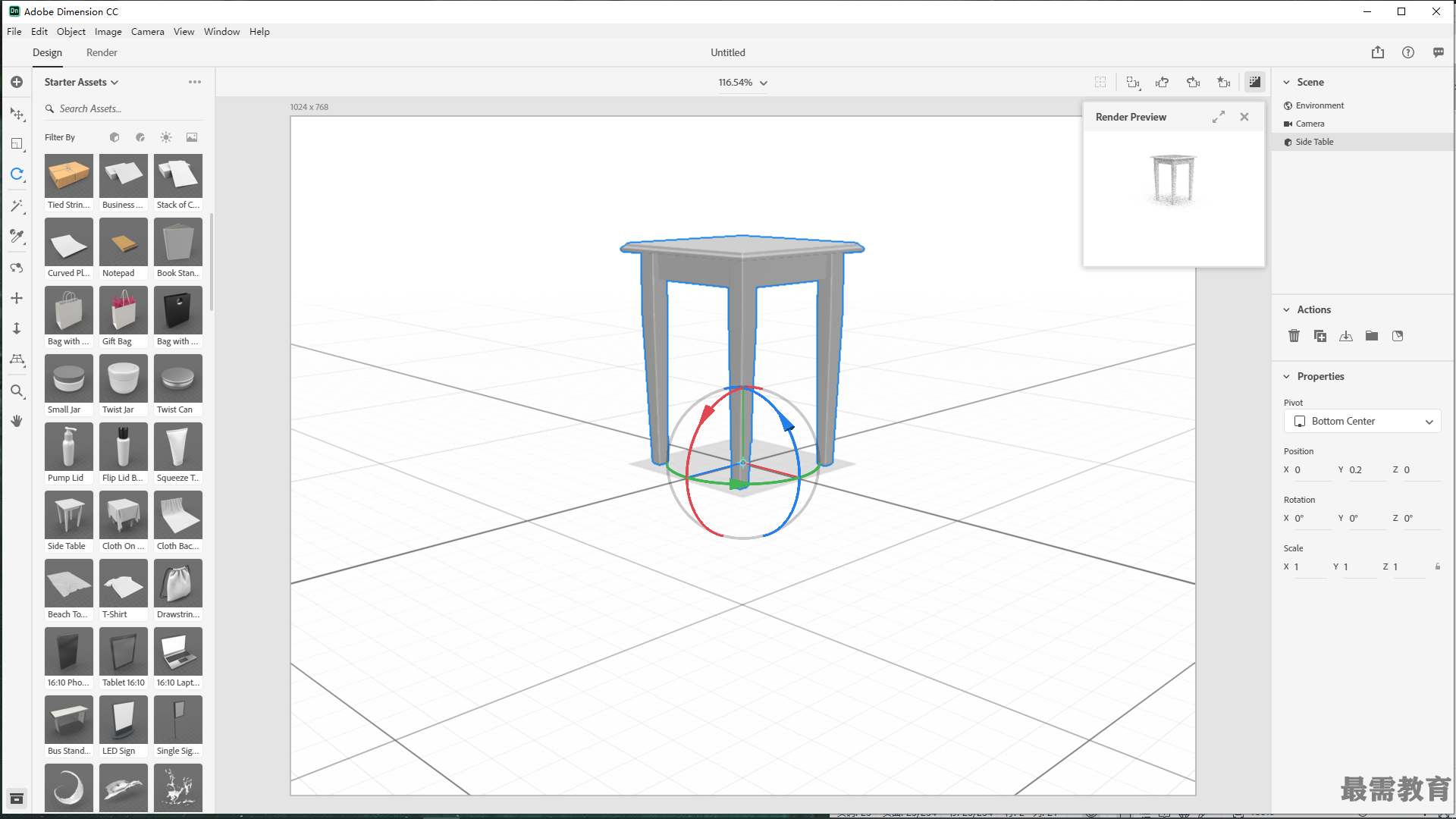Select the Sampler eyedropper tool
The height and width of the screenshot is (819, 1456).
(x=17, y=237)
